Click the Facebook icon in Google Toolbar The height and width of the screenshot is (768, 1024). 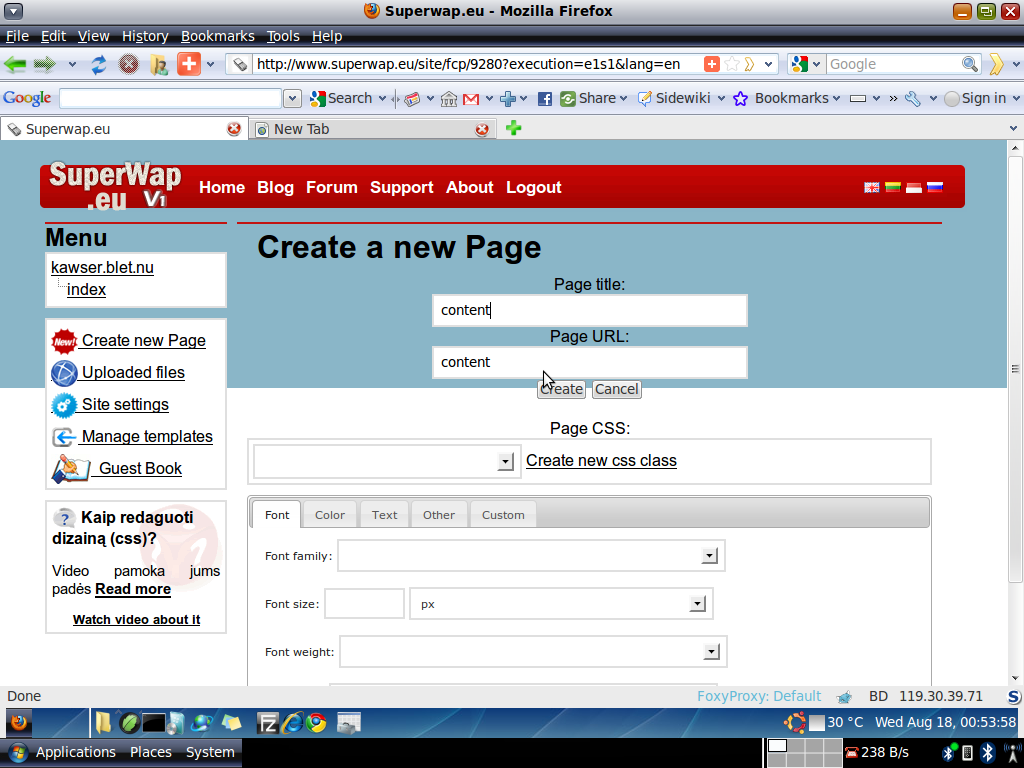[545, 99]
